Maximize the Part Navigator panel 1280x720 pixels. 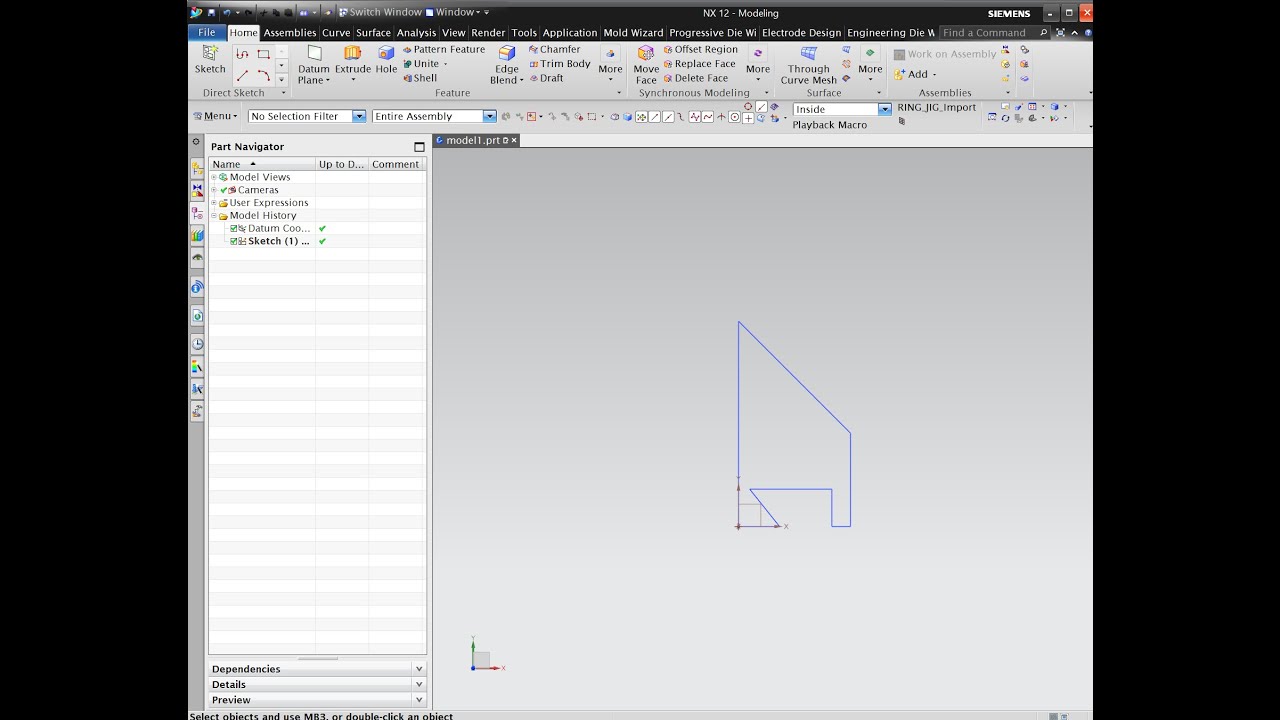(x=419, y=147)
